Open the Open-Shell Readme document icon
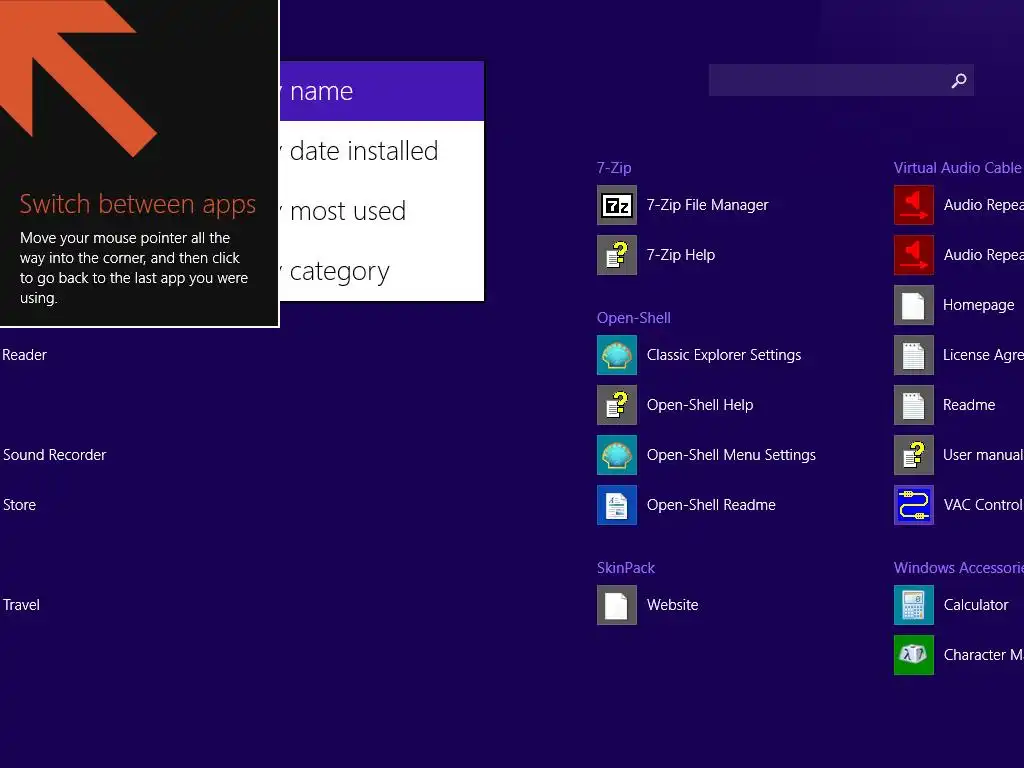 tap(616, 505)
